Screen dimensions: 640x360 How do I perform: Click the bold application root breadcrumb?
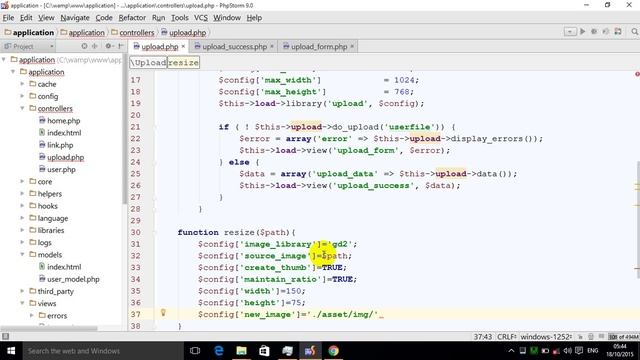coord(29,32)
